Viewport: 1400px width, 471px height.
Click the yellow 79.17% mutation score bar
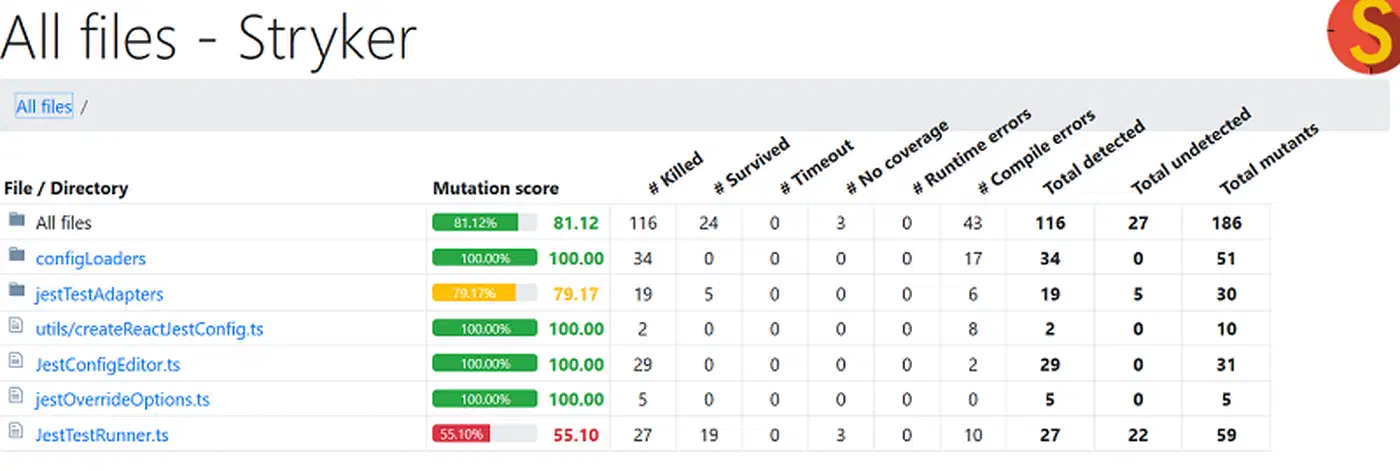(485, 294)
